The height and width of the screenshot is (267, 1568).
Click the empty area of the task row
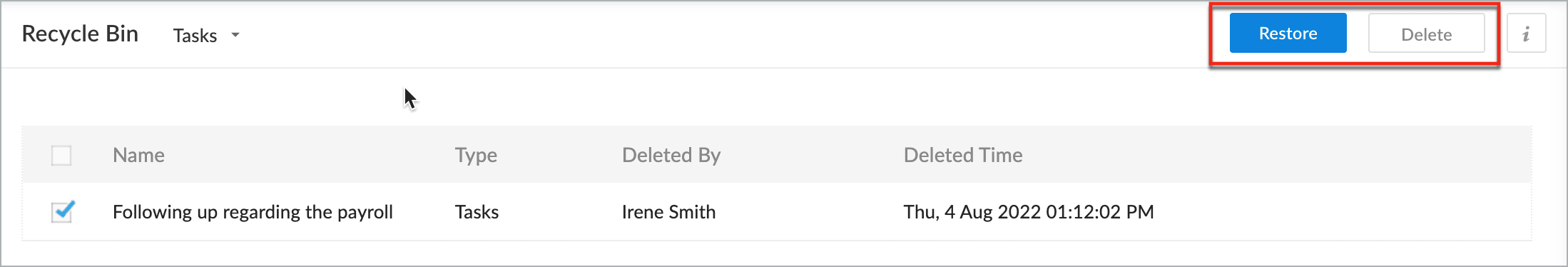click(x=1341, y=212)
